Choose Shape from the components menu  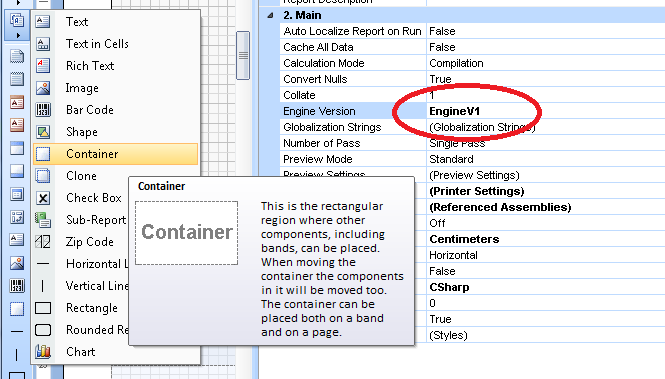click(115, 132)
